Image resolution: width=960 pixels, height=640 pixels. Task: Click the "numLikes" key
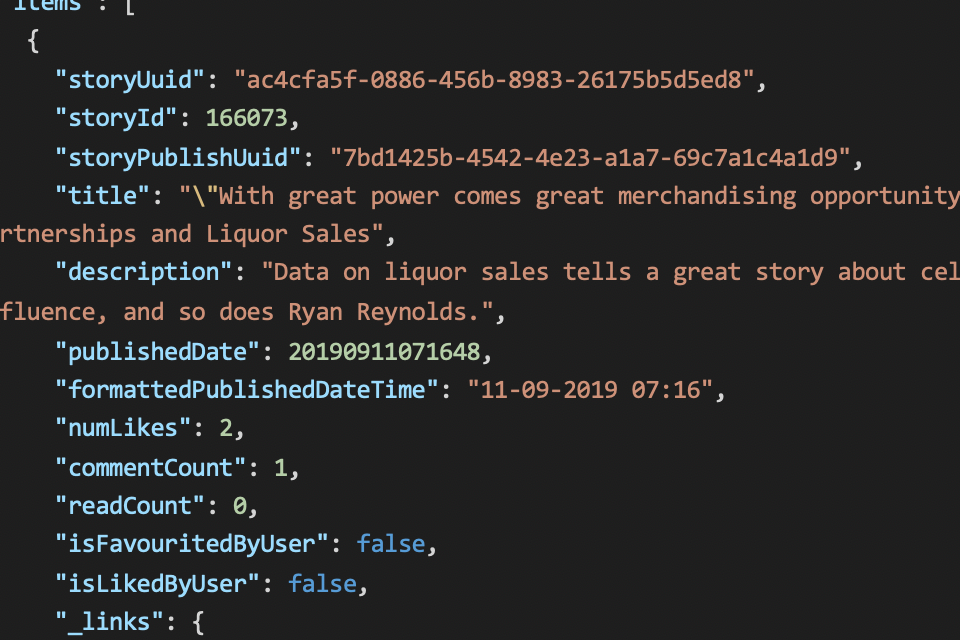click(124, 428)
